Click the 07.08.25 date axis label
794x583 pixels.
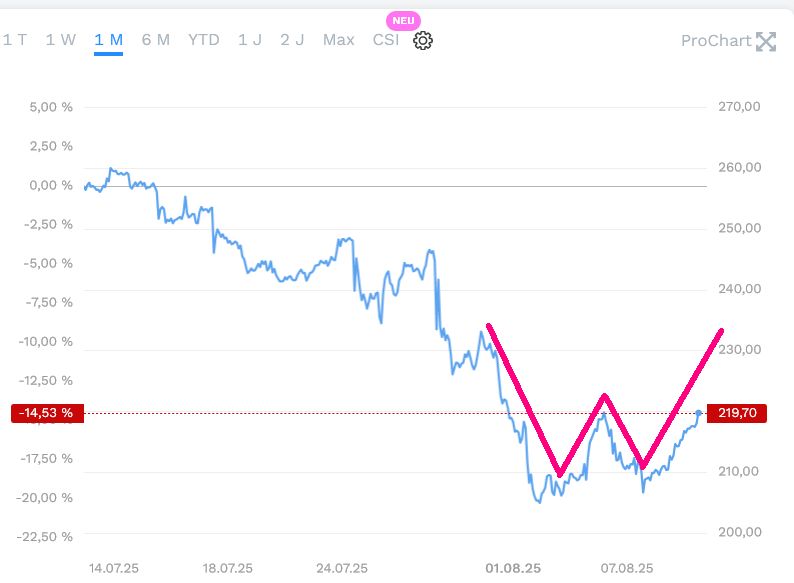[627, 568]
